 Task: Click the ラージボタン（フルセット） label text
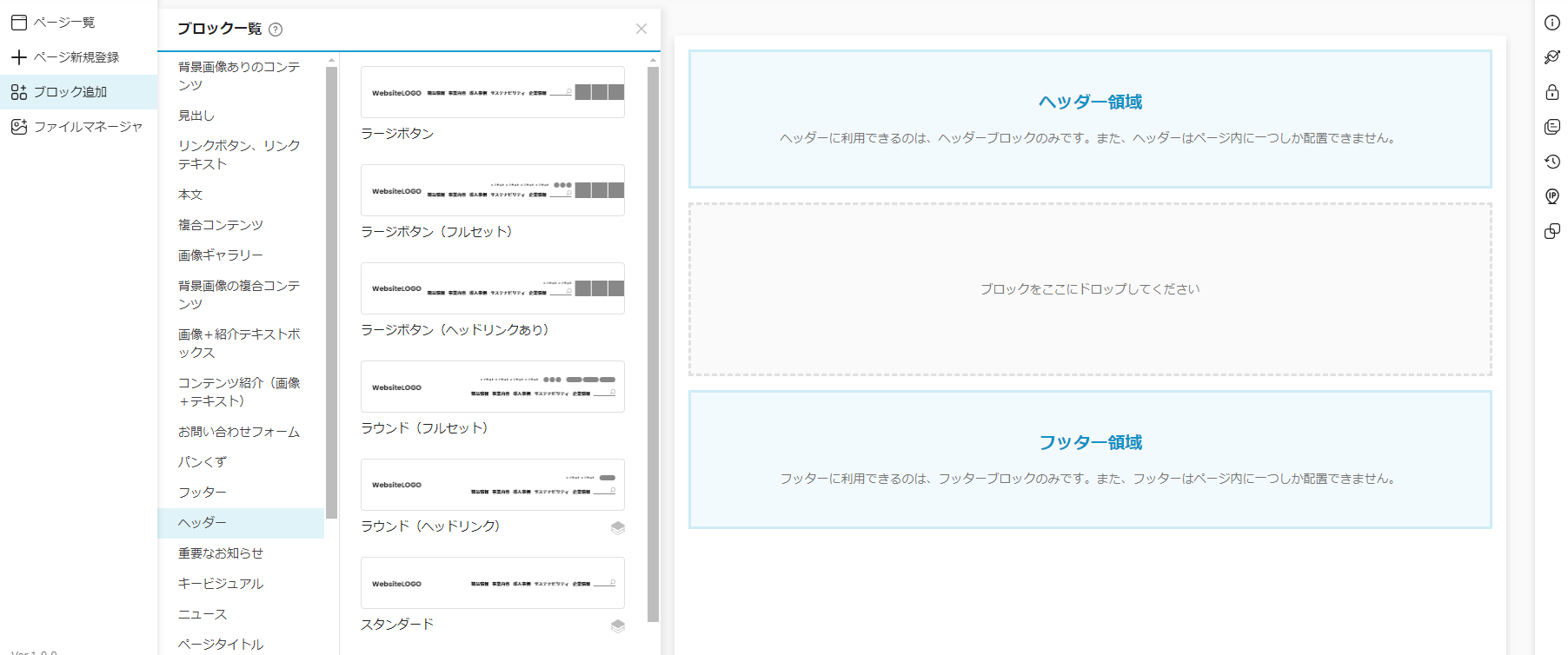coord(436,232)
